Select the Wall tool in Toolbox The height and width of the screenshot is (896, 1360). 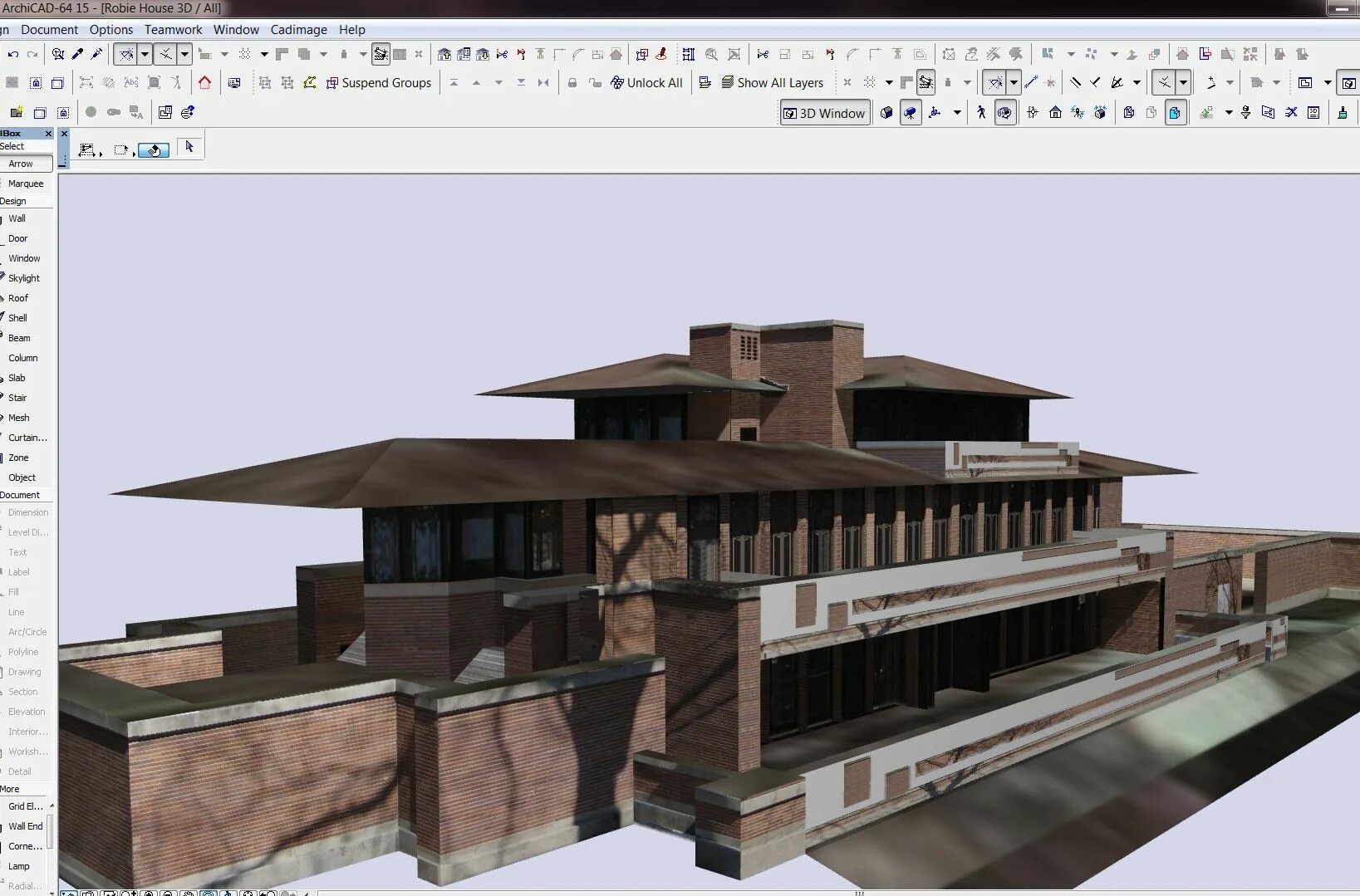point(26,218)
